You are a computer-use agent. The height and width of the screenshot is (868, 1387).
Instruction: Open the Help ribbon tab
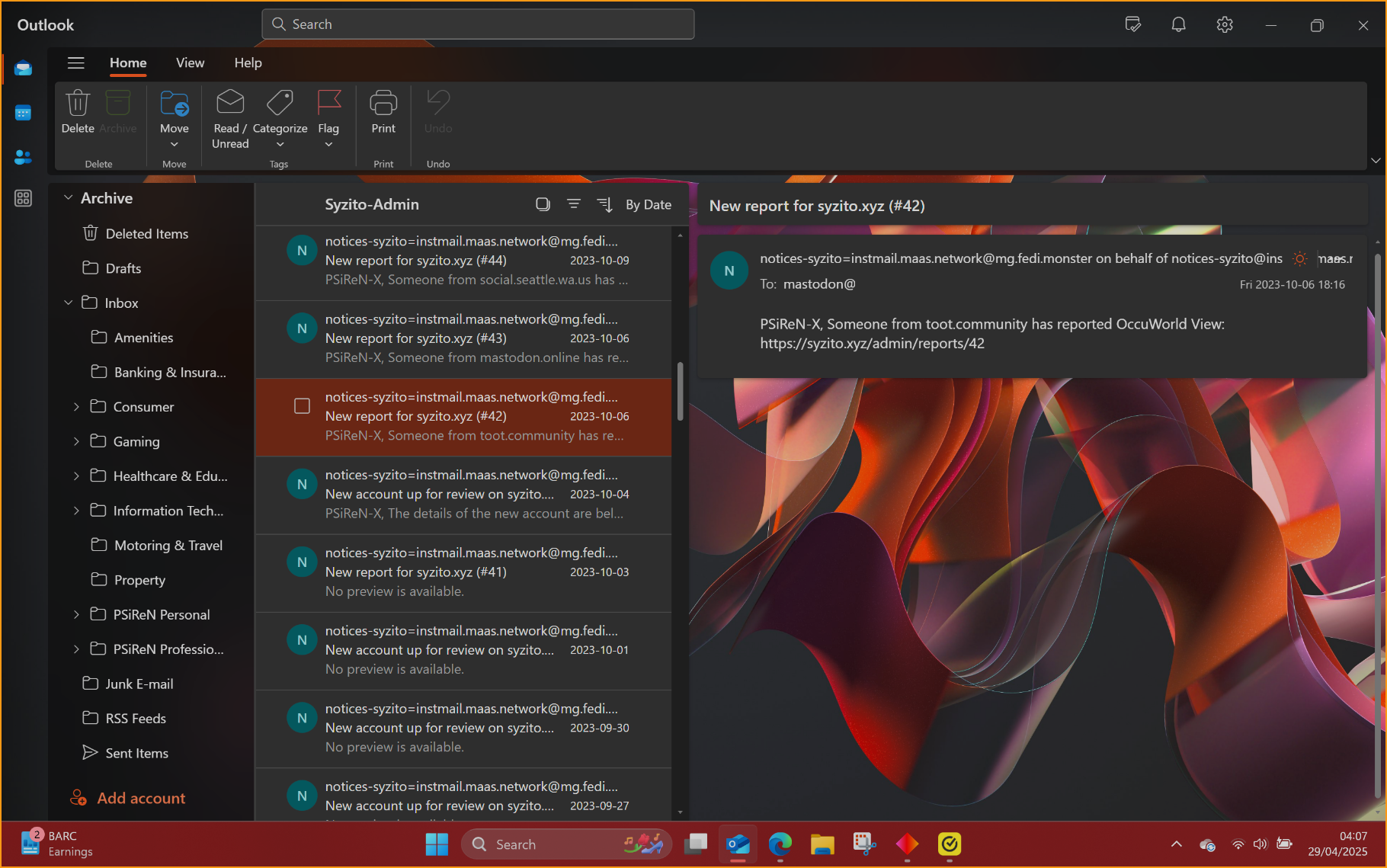pyautogui.click(x=248, y=63)
